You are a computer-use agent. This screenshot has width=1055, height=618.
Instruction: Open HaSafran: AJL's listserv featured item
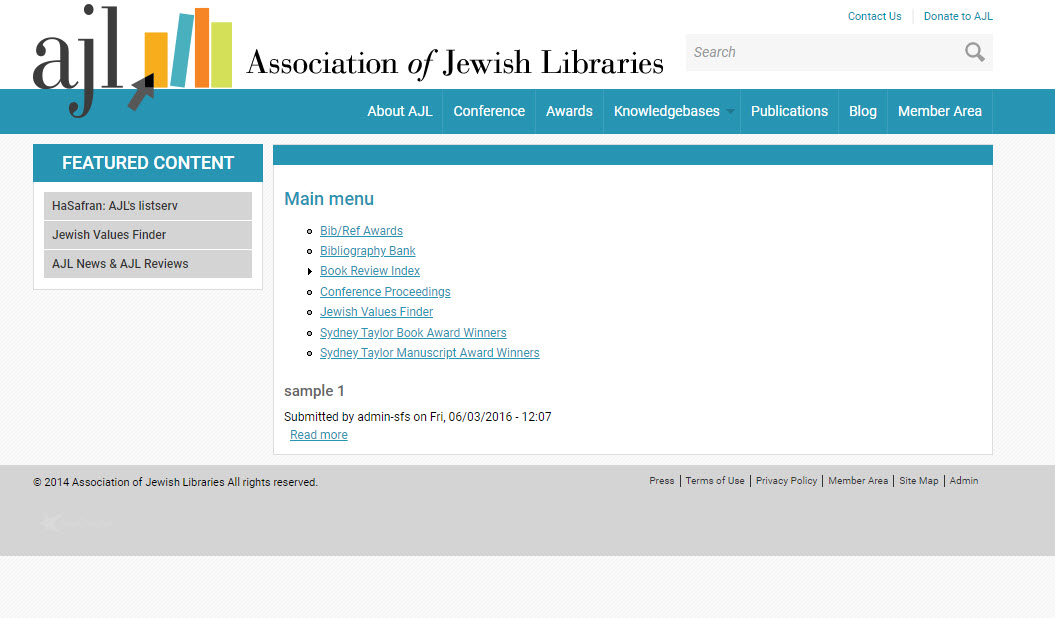point(148,206)
